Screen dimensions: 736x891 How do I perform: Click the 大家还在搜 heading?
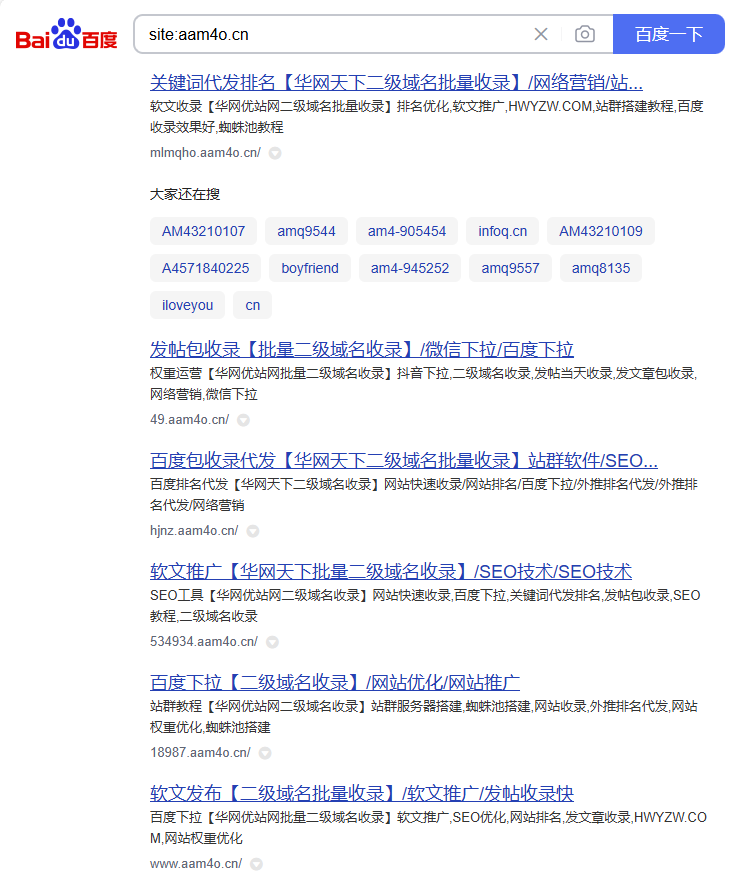pyautogui.click(x=185, y=194)
